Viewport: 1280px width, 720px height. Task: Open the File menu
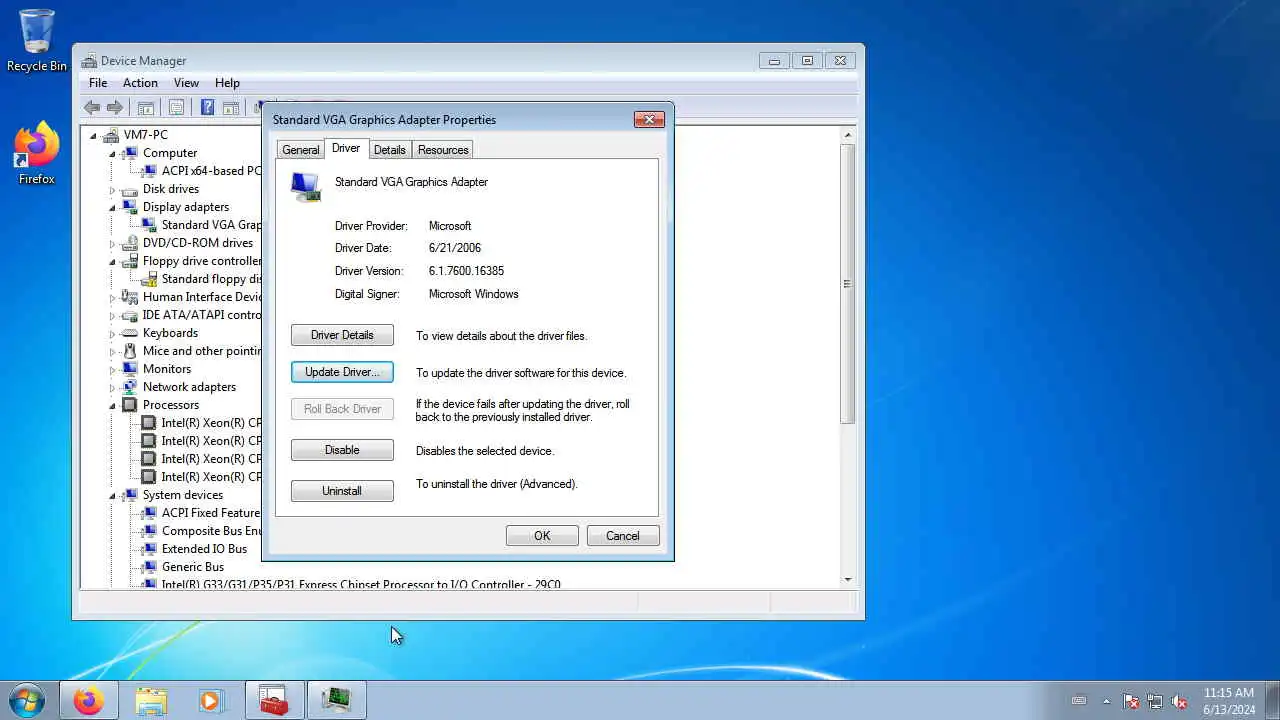coord(98,83)
